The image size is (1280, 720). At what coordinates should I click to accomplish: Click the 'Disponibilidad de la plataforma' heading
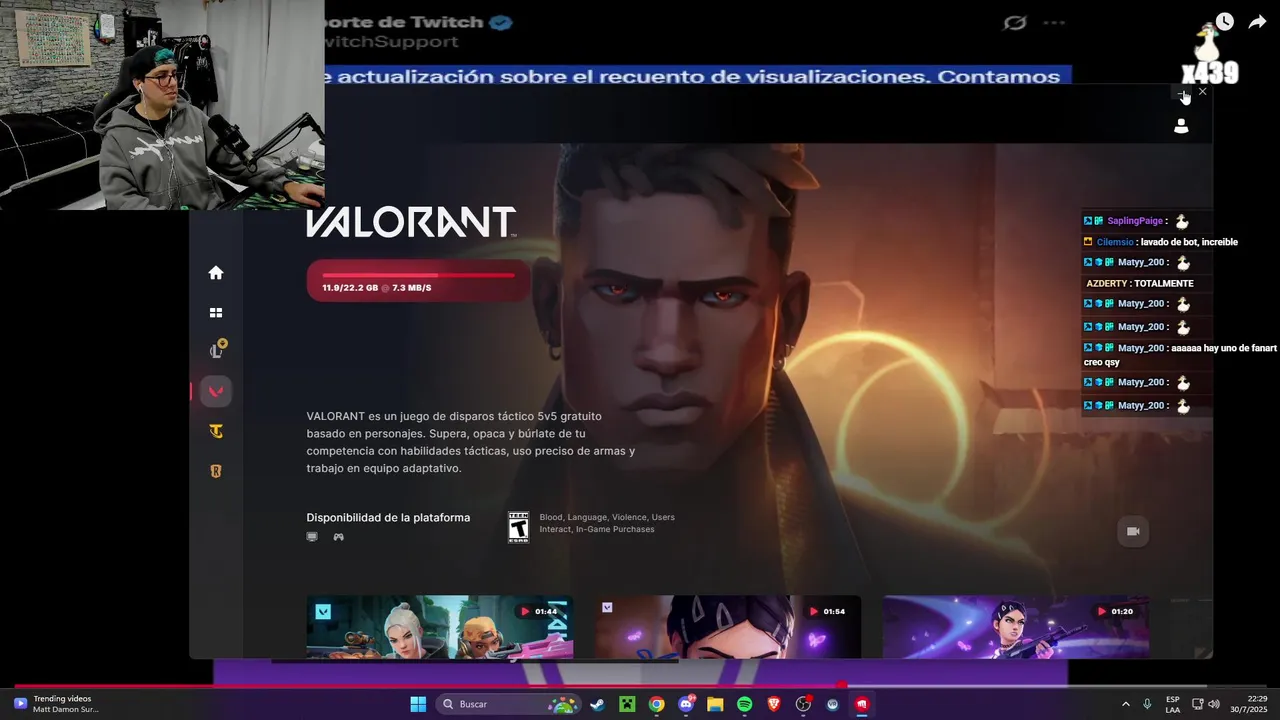coord(388,518)
